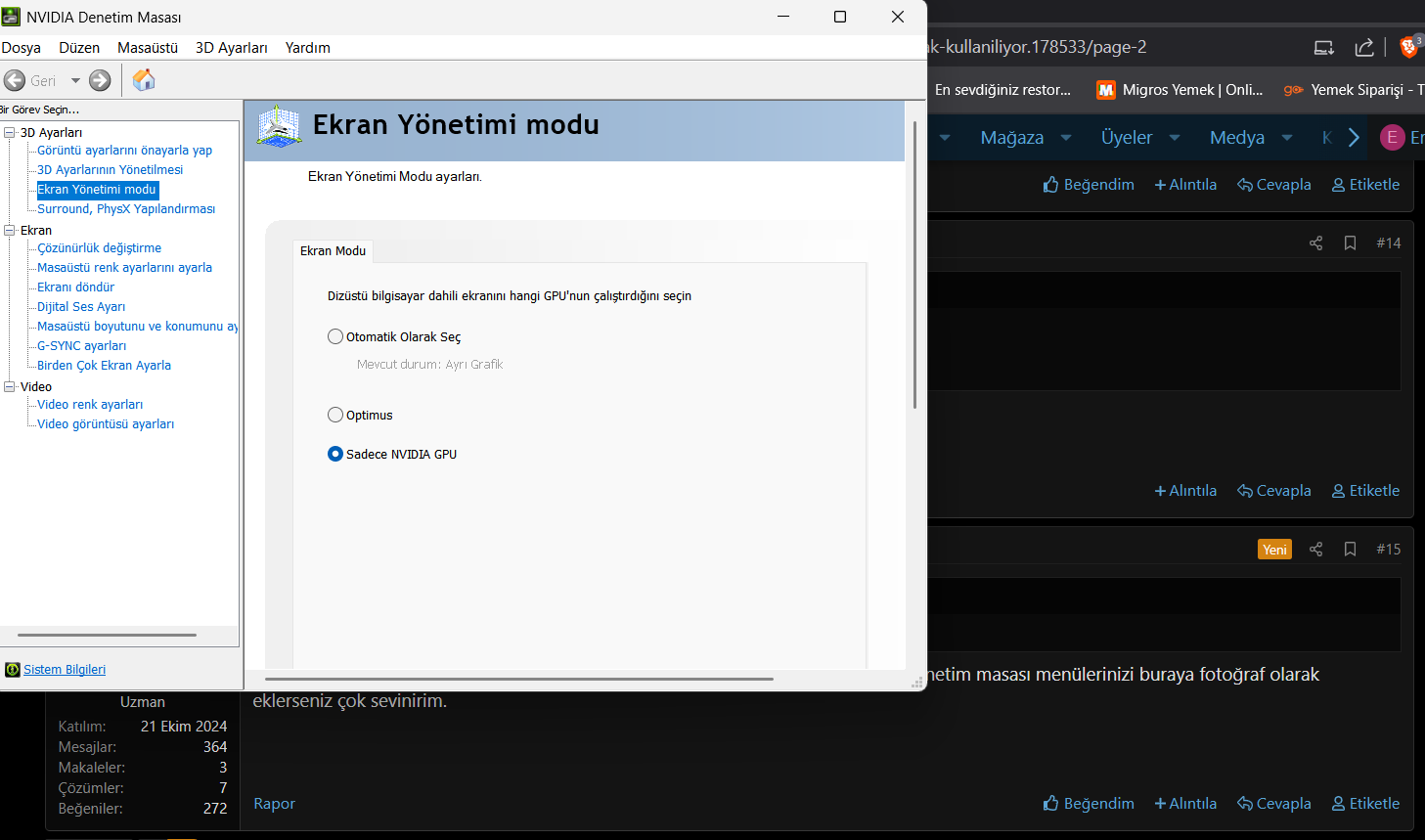
Task: Open the Back history dropdown arrow
Action: pos(75,80)
